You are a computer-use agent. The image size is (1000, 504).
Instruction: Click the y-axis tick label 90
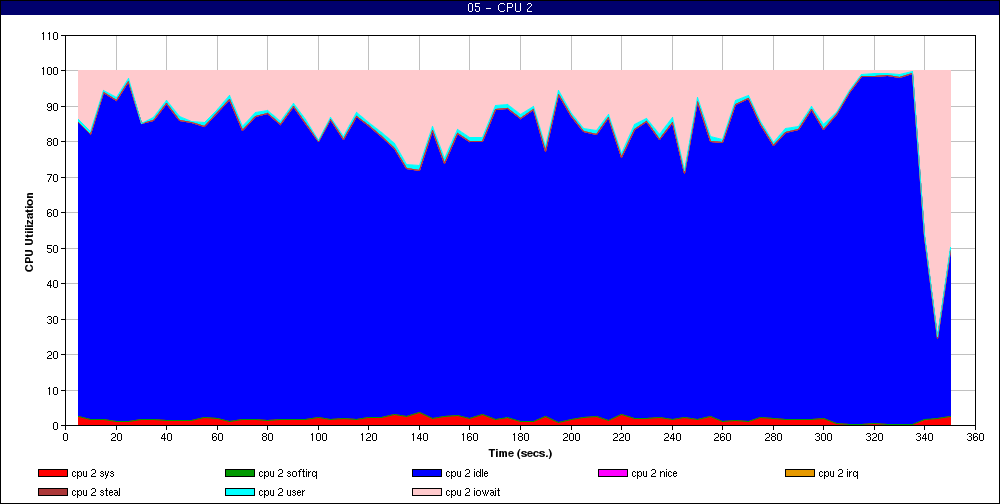(x=53, y=107)
